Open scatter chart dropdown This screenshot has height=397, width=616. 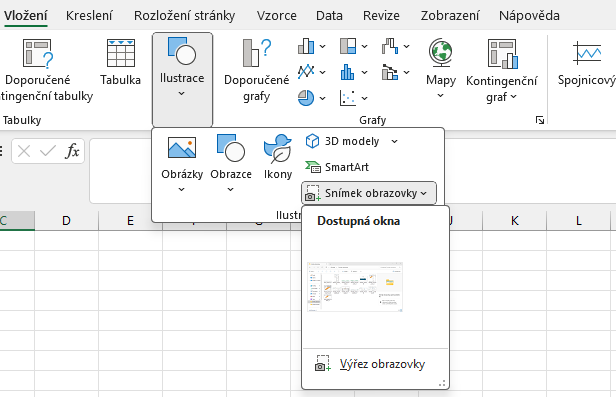(353, 98)
